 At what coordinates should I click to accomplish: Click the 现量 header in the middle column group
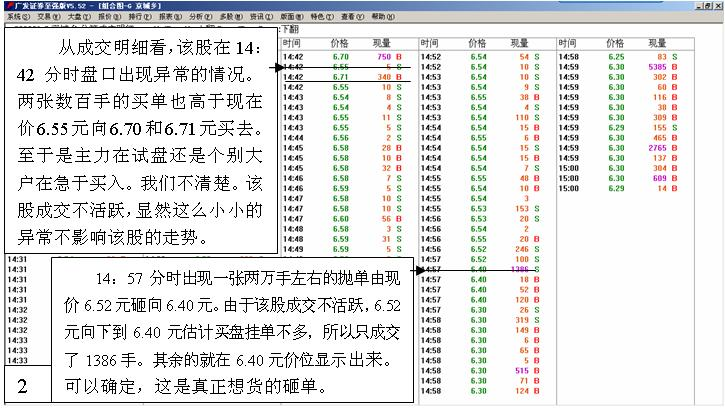click(x=519, y=44)
